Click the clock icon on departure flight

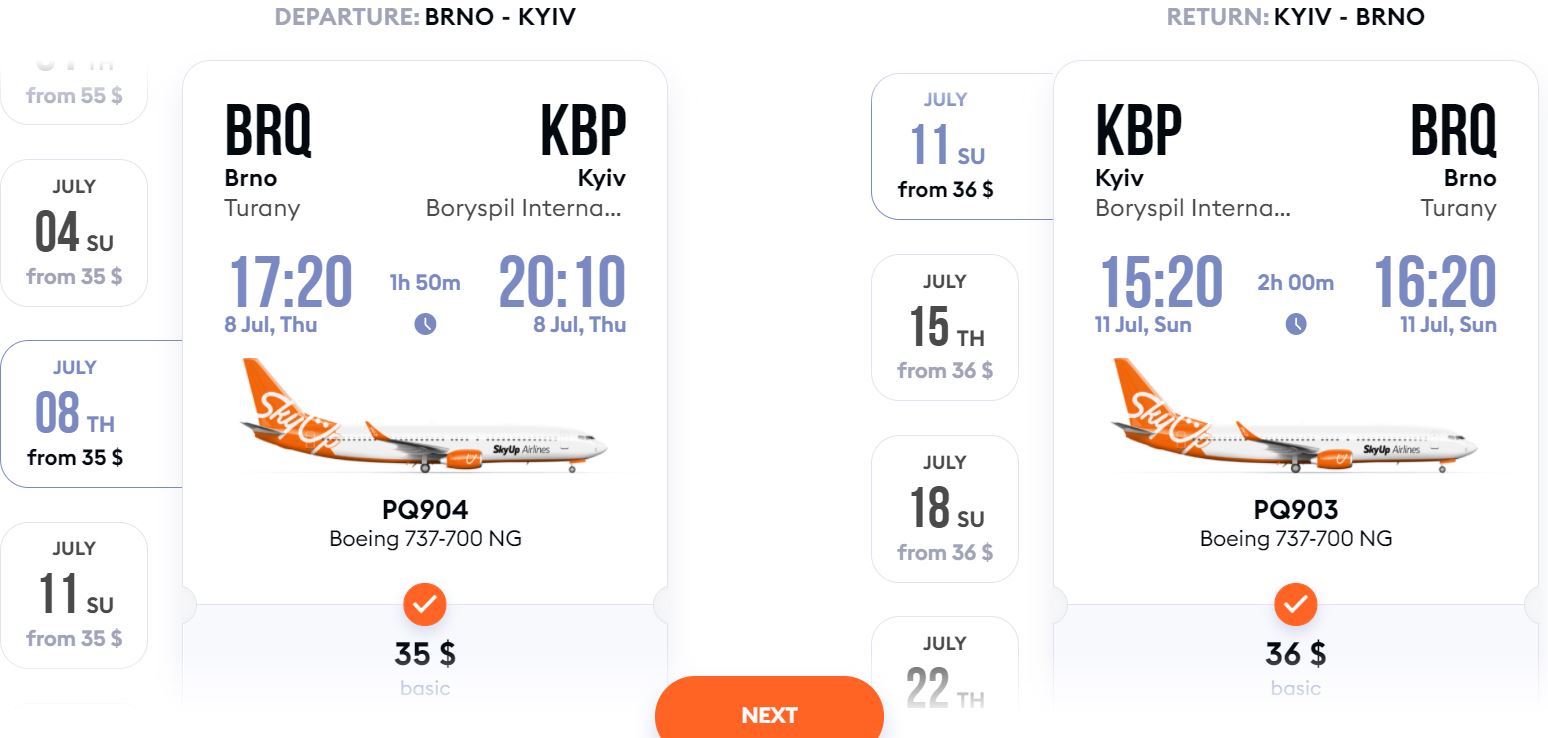tap(425, 324)
